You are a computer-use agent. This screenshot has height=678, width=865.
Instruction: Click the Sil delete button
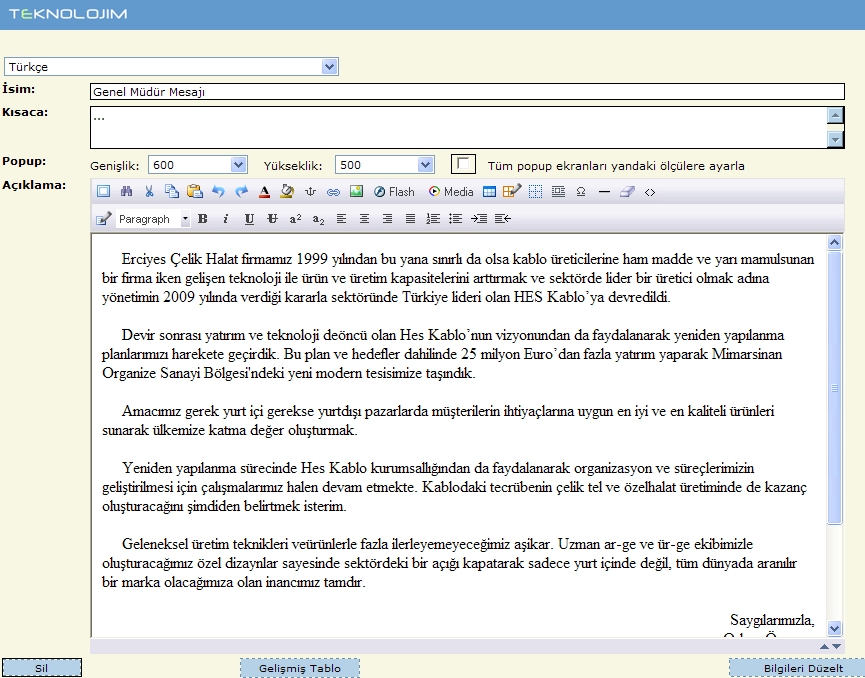coord(41,668)
